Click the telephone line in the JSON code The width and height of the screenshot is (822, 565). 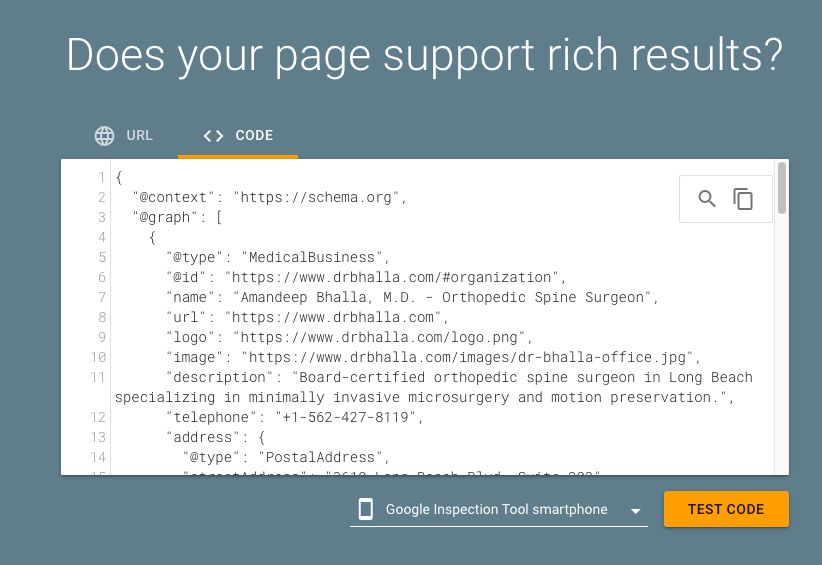(x=294, y=417)
